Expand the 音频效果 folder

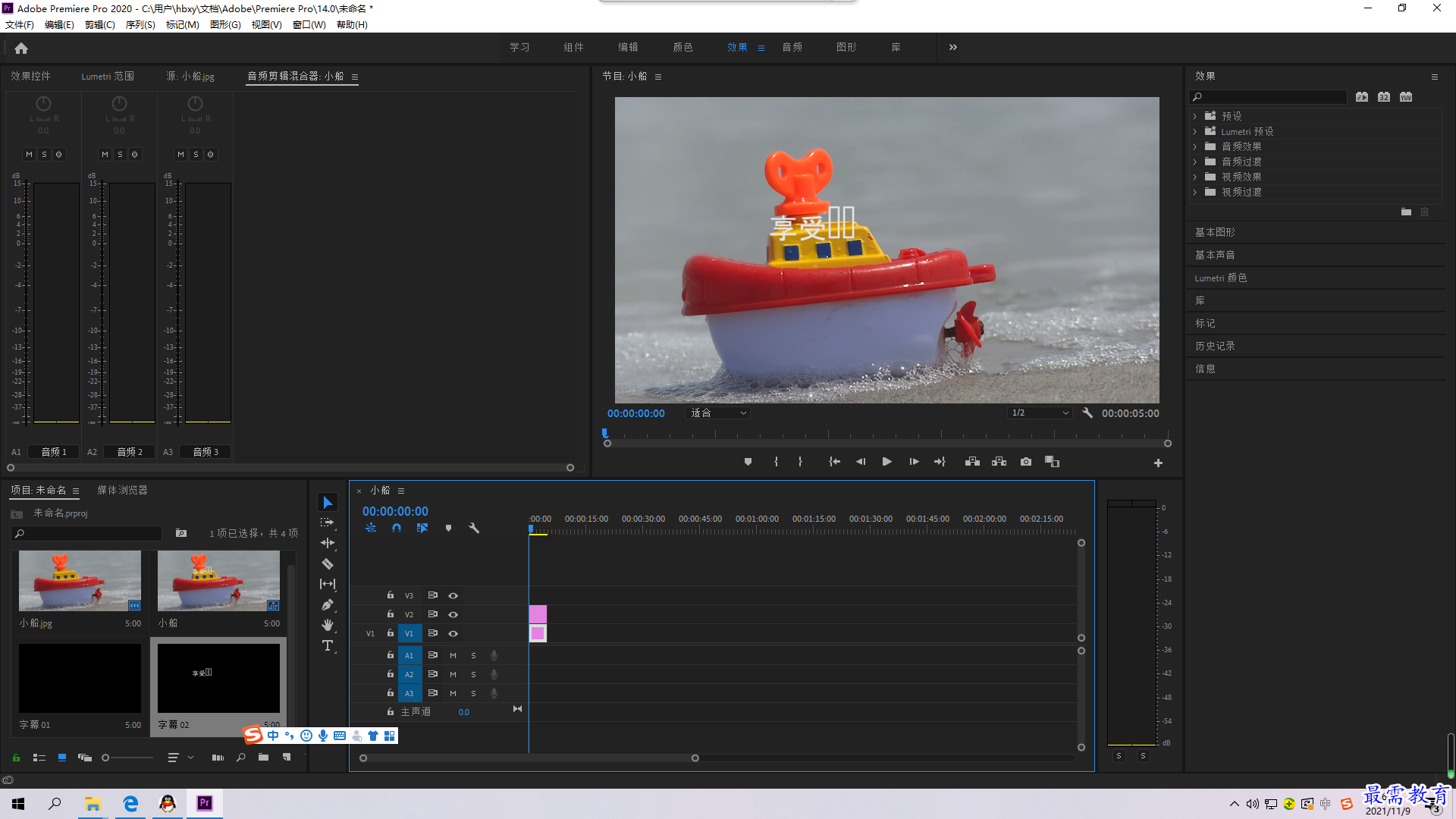pyautogui.click(x=1195, y=146)
